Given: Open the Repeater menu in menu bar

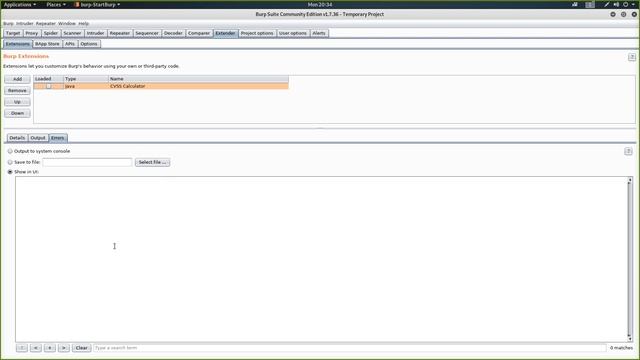Looking at the screenshot, I should (45, 24).
